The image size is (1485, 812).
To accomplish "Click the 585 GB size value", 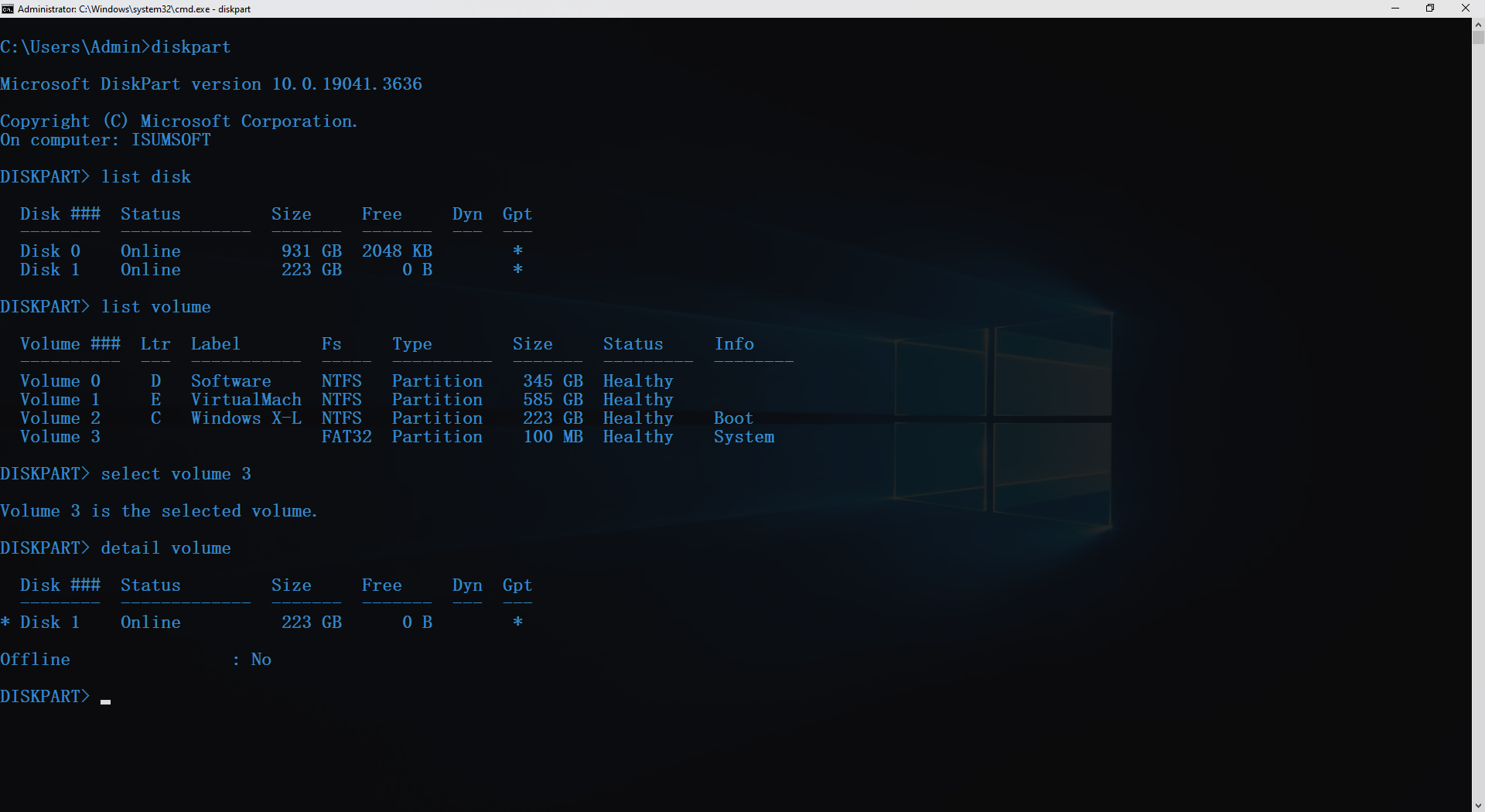I will point(553,400).
